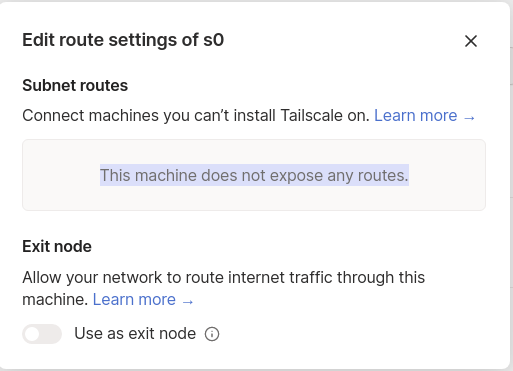513x371 pixels.
Task: Close the Edit route settings dialog
Action: click(471, 41)
